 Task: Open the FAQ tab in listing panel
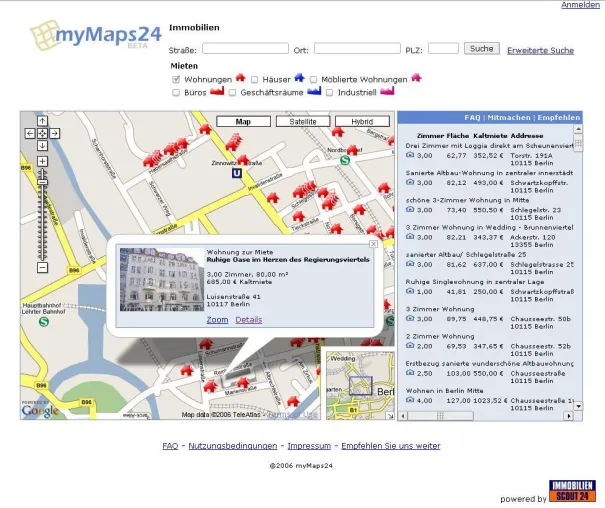[472, 118]
